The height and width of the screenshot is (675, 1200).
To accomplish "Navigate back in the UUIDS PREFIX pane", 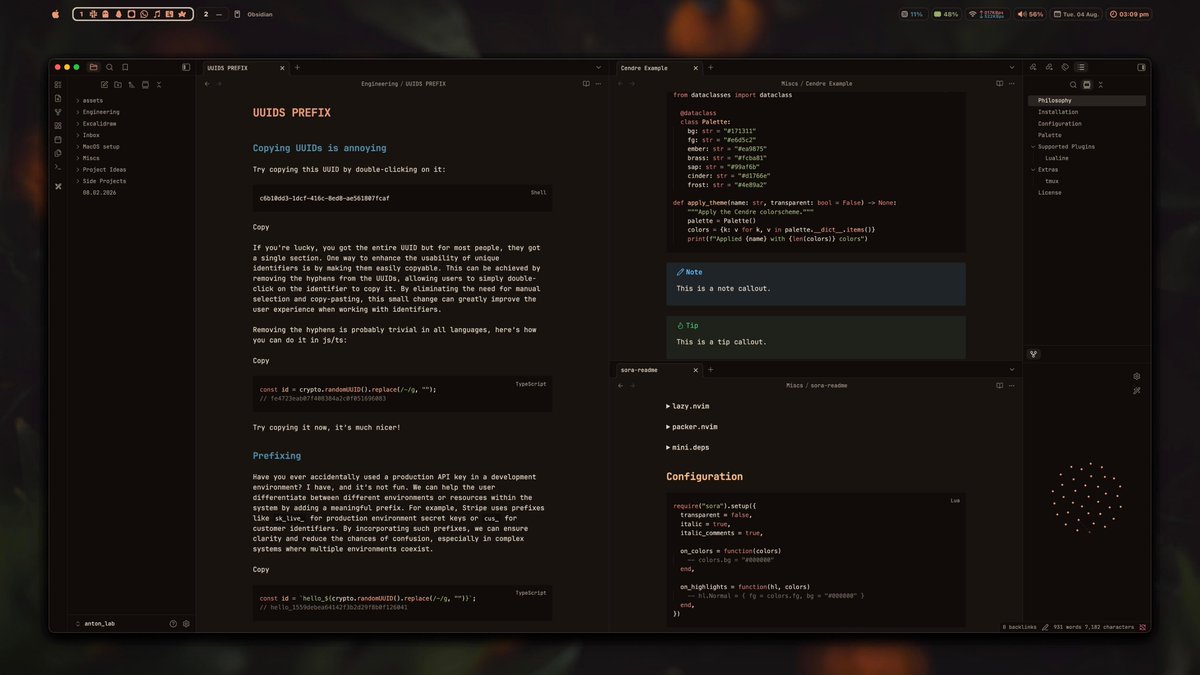I will point(207,84).
